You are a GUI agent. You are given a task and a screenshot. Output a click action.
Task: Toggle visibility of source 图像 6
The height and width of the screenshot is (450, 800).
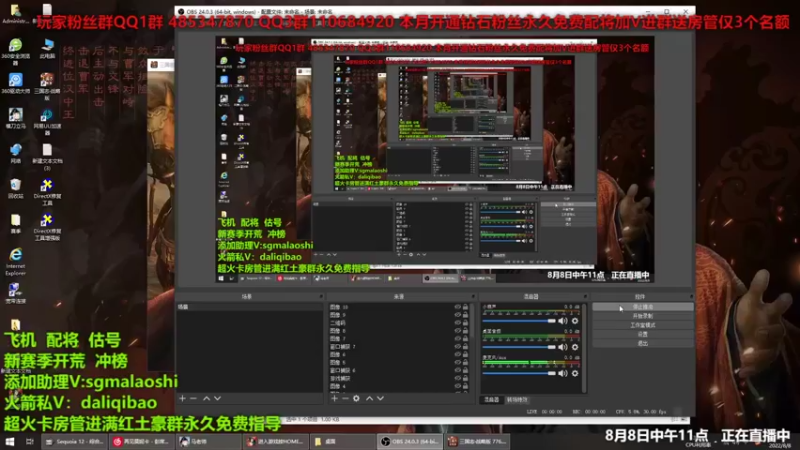457,354
